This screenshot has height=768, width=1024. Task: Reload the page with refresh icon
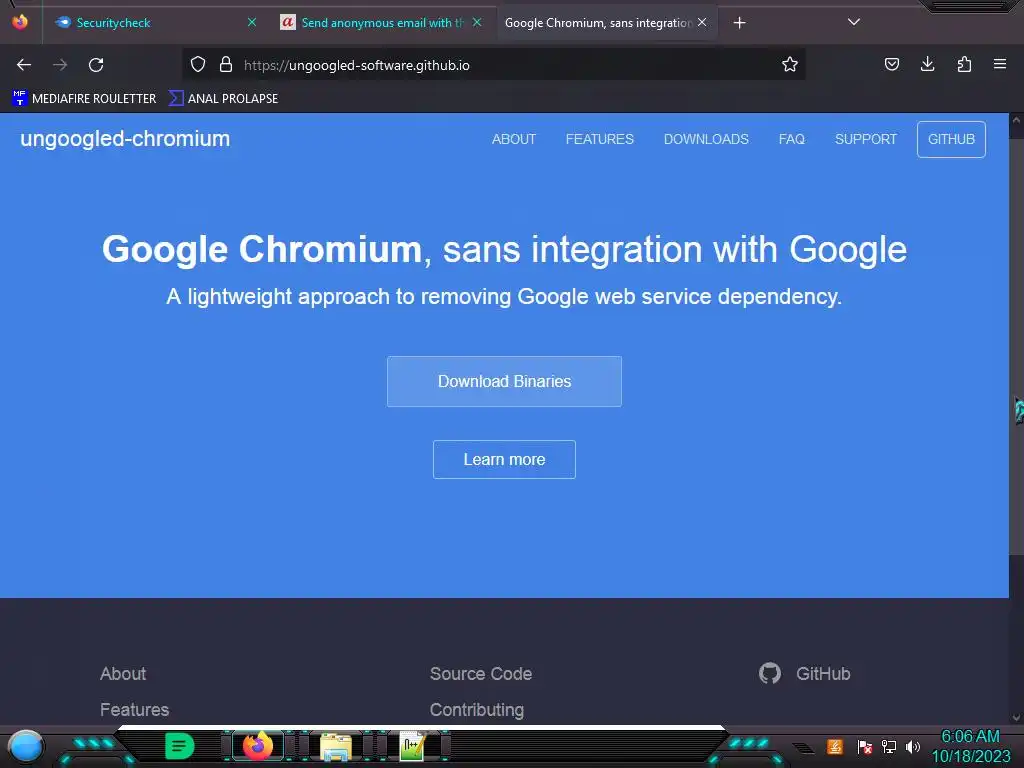[x=96, y=65]
